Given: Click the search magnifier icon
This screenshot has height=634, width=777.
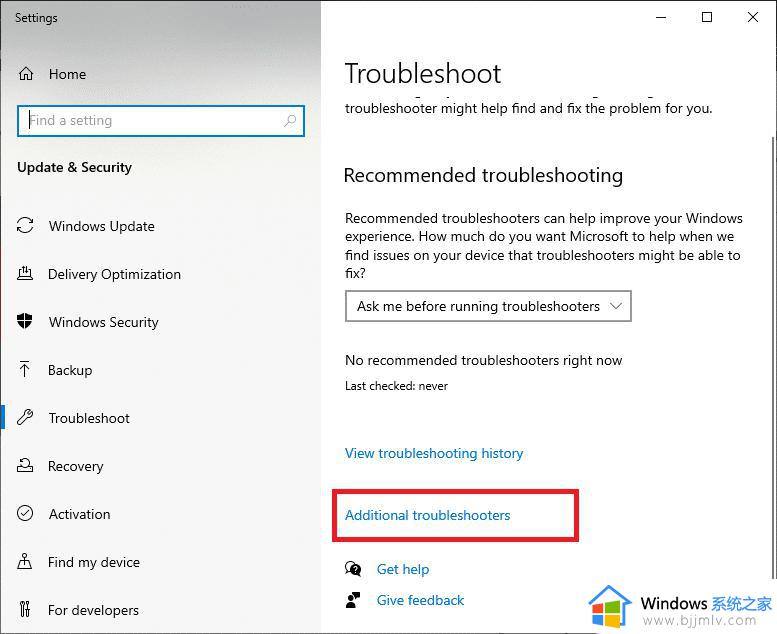Looking at the screenshot, I should click(x=290, y=120).
